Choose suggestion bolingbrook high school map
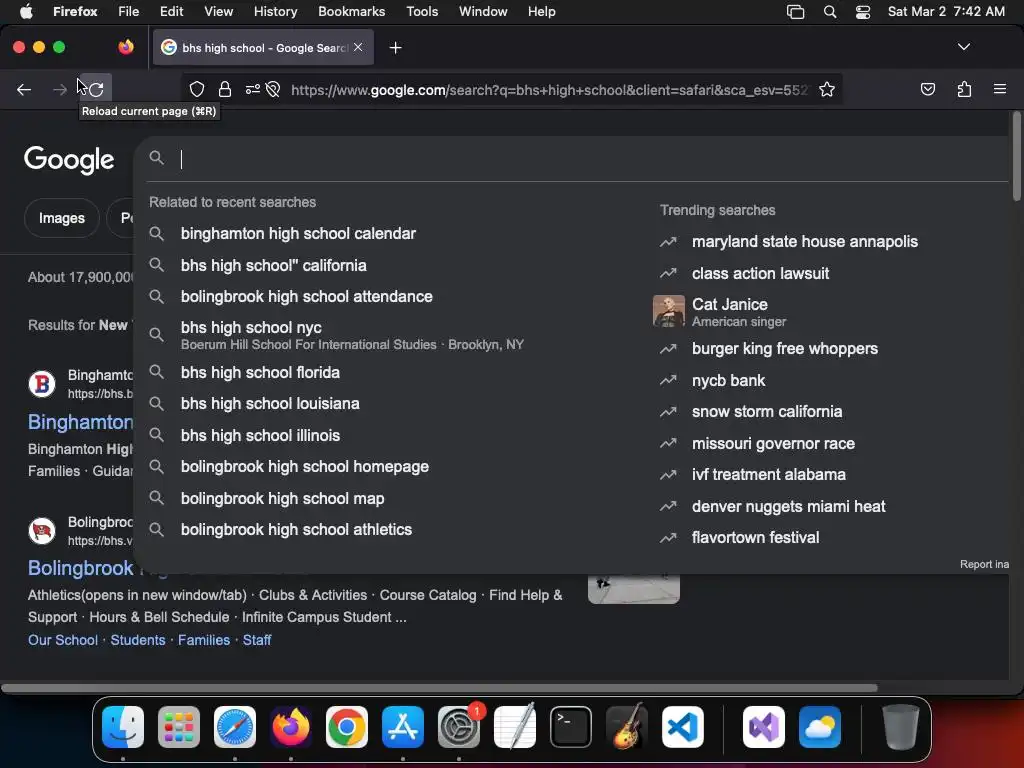This screenshot has height=768, width=1024. tap(282, 498)
